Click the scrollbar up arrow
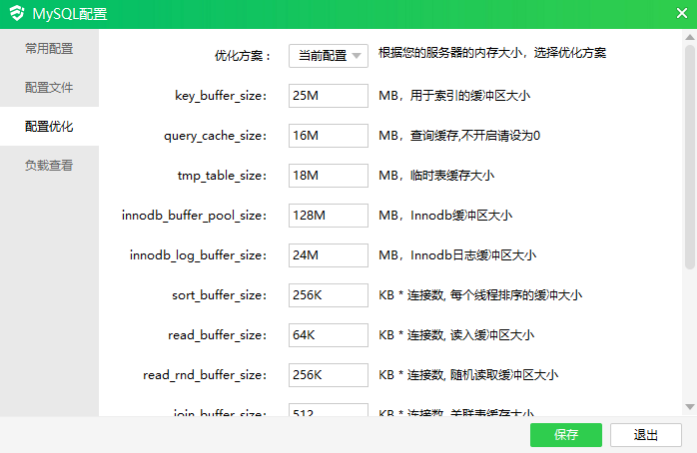Screen dimensions: 697x453 690,37
